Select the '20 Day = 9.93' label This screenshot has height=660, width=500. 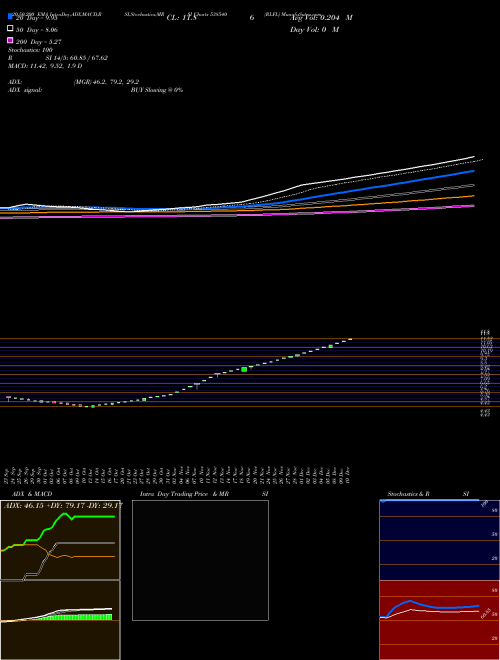(37, 18)
